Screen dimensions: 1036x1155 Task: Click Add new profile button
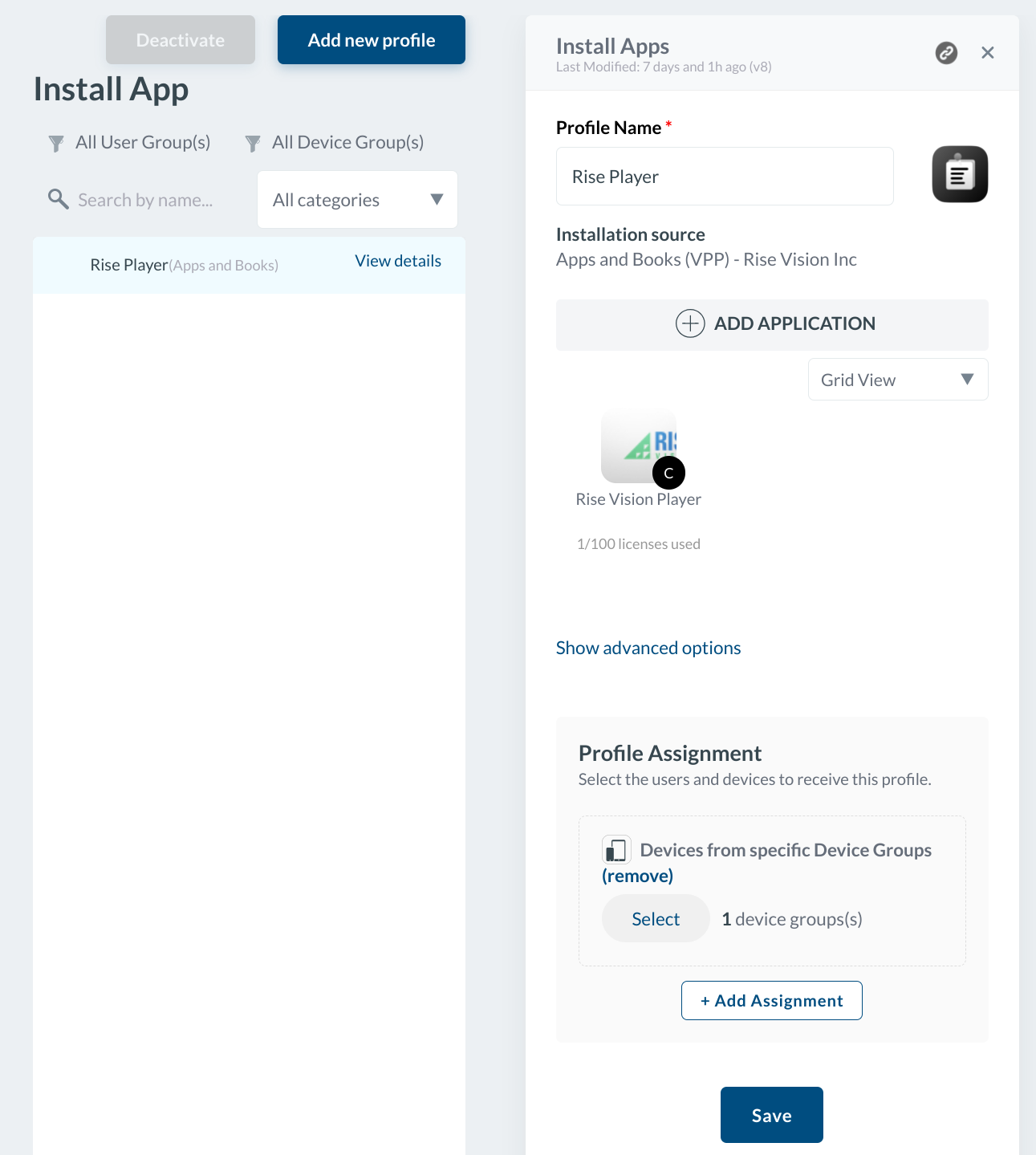click(372, 40)
